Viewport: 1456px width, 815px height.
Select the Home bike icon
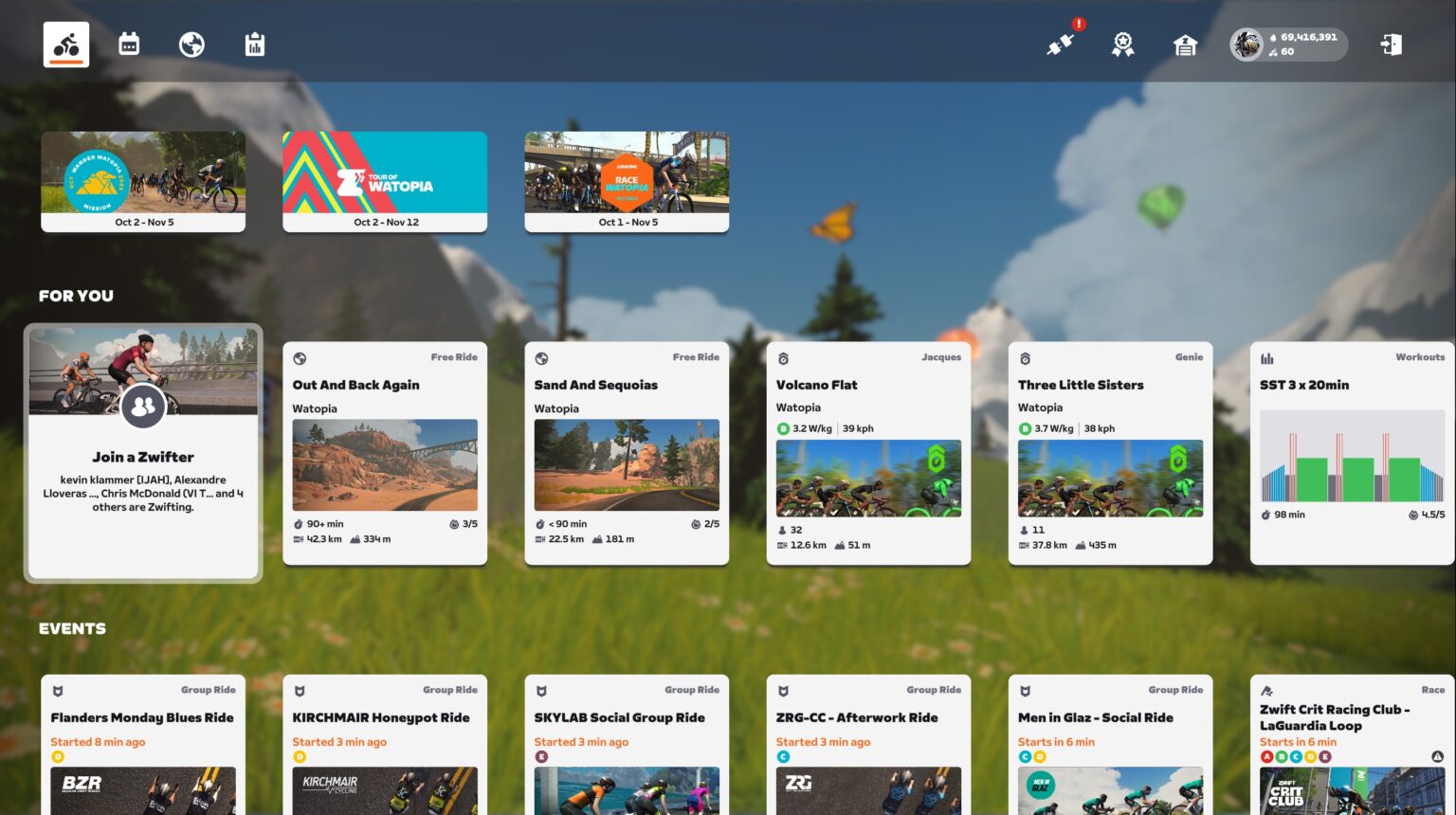point(65,44)
